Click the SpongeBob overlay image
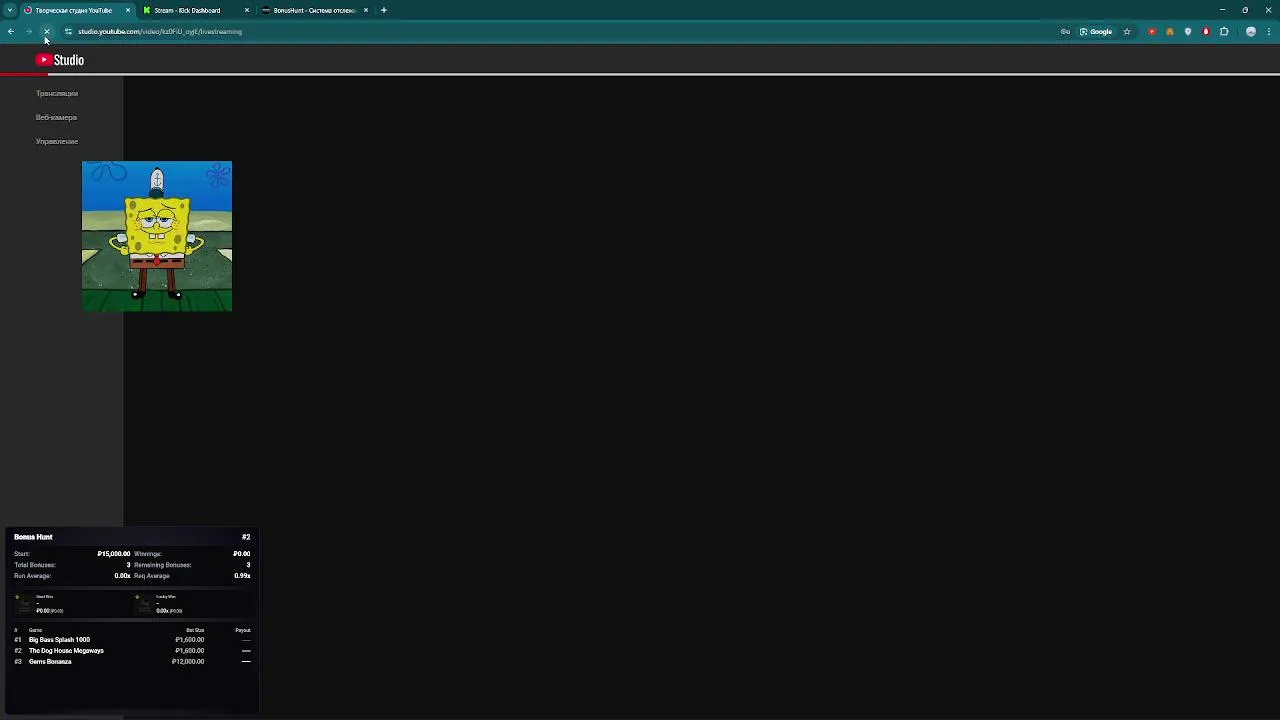Screen dimensions: 1280x720 (x=157, y=236)
